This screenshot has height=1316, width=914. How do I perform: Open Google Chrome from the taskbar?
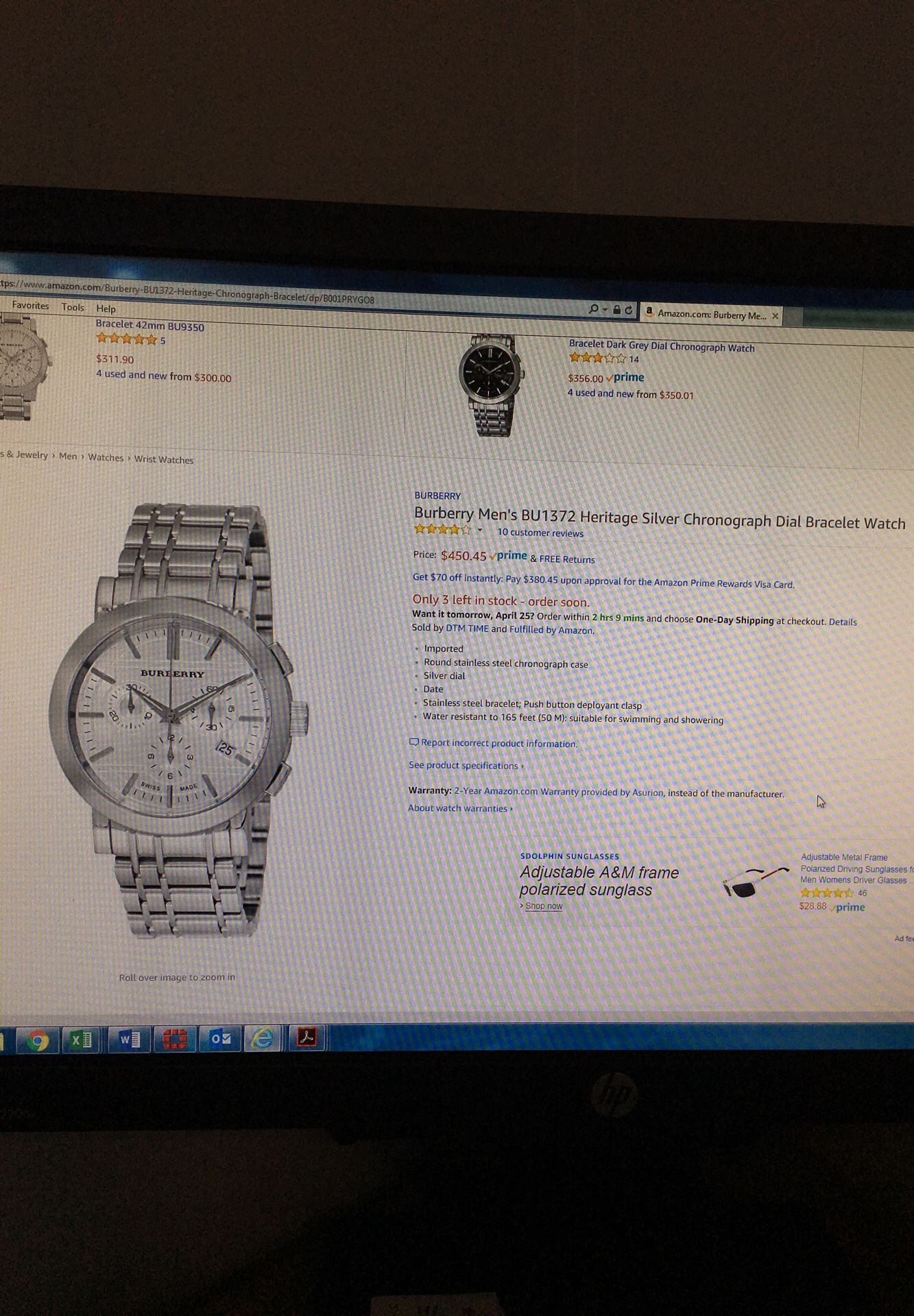click(x=38, y=1041)
